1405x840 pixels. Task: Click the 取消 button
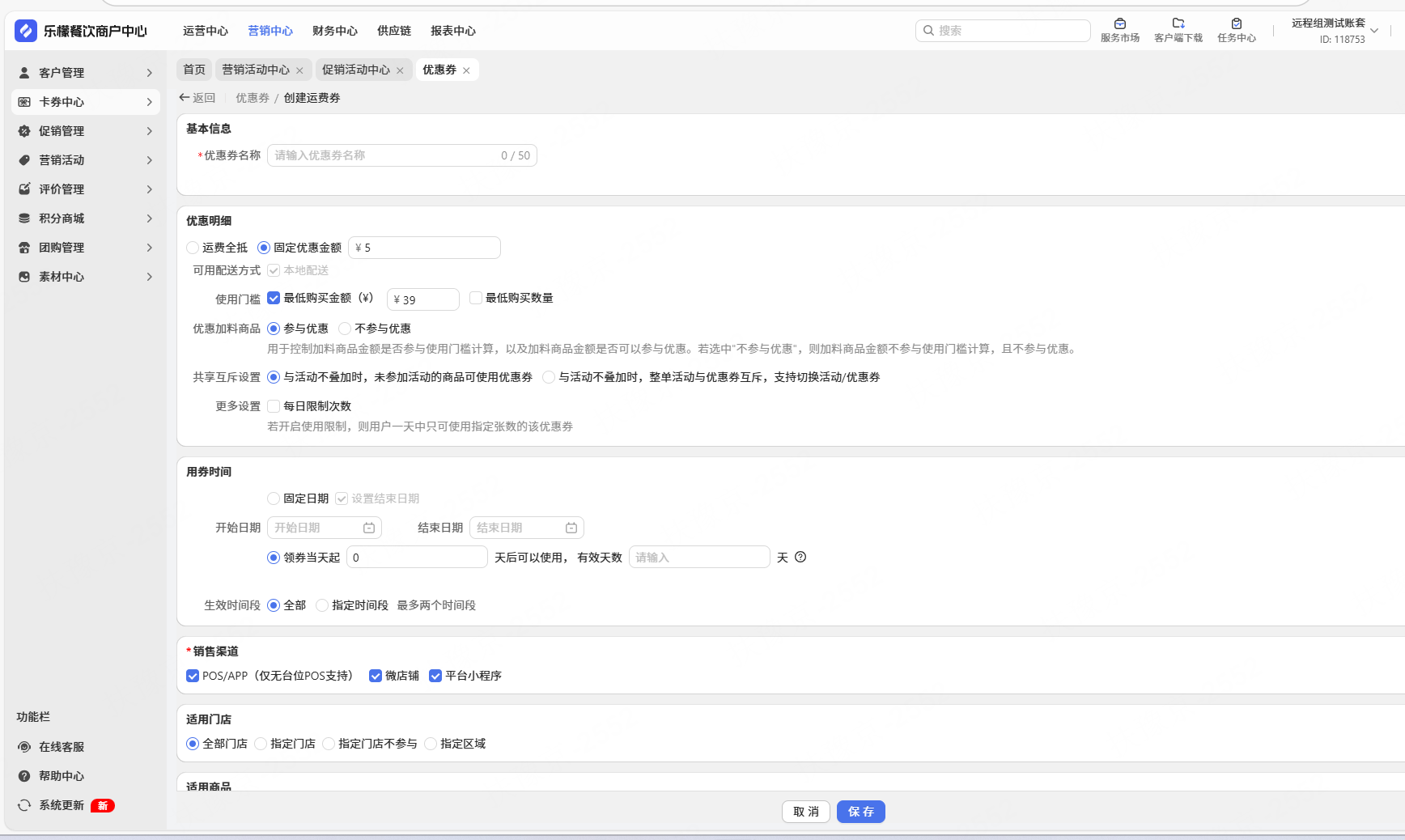pyautogui.click(x=806, y=812)
